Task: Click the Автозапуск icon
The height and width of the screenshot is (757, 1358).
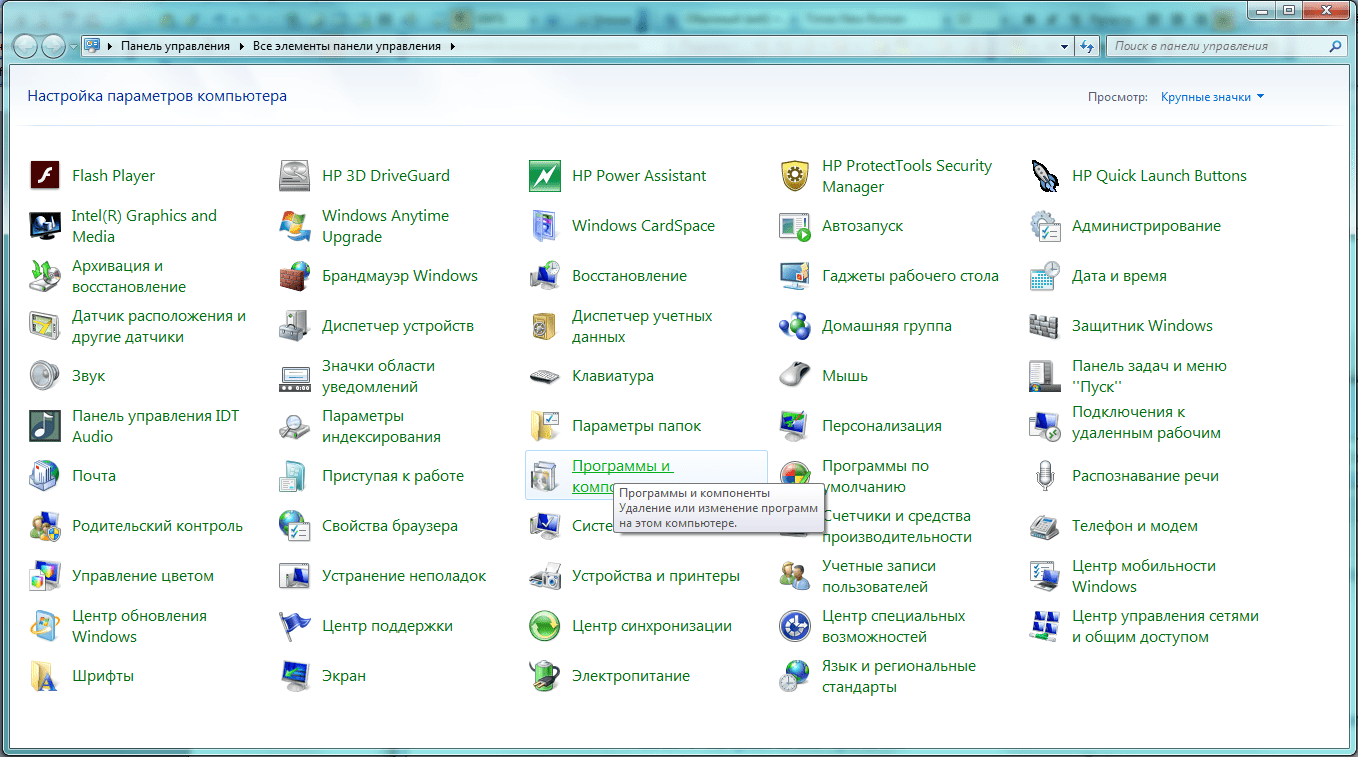Action: (795, 226)
